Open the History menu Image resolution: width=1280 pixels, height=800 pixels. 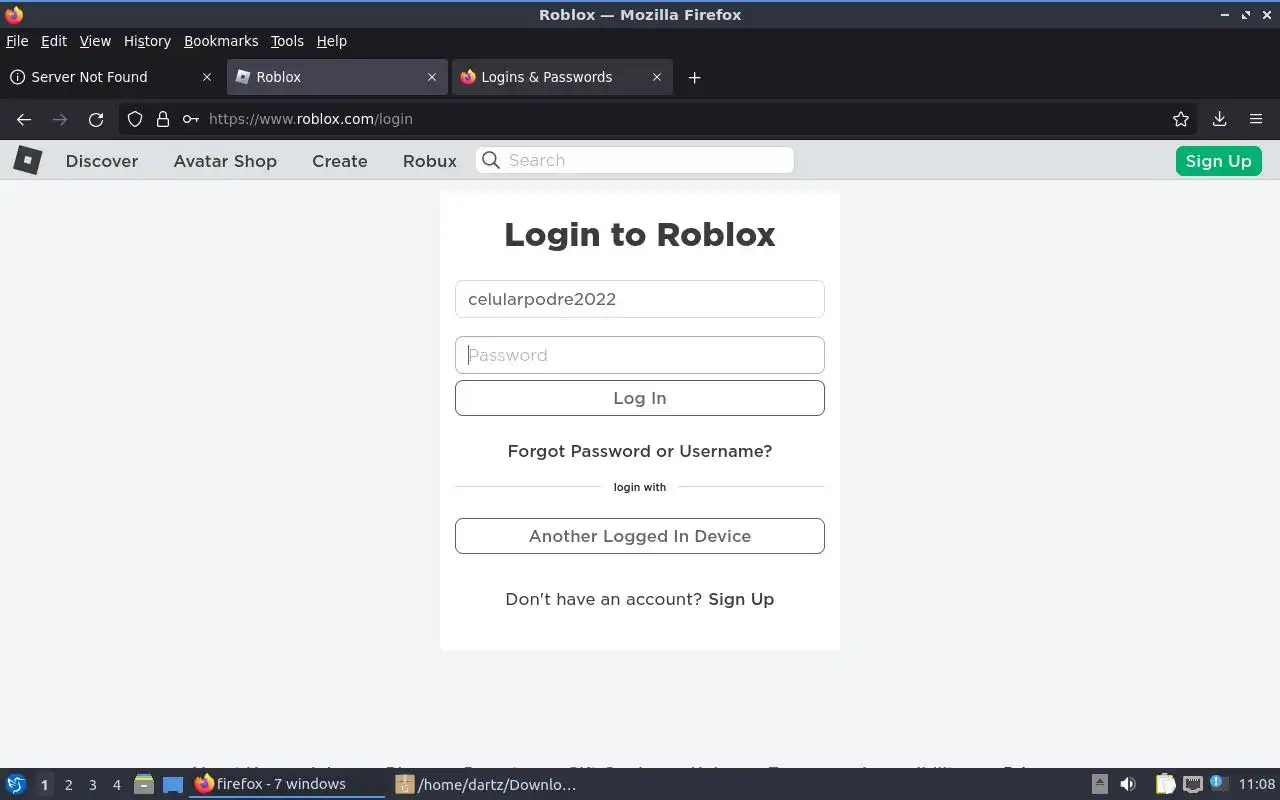pos(147,41)
